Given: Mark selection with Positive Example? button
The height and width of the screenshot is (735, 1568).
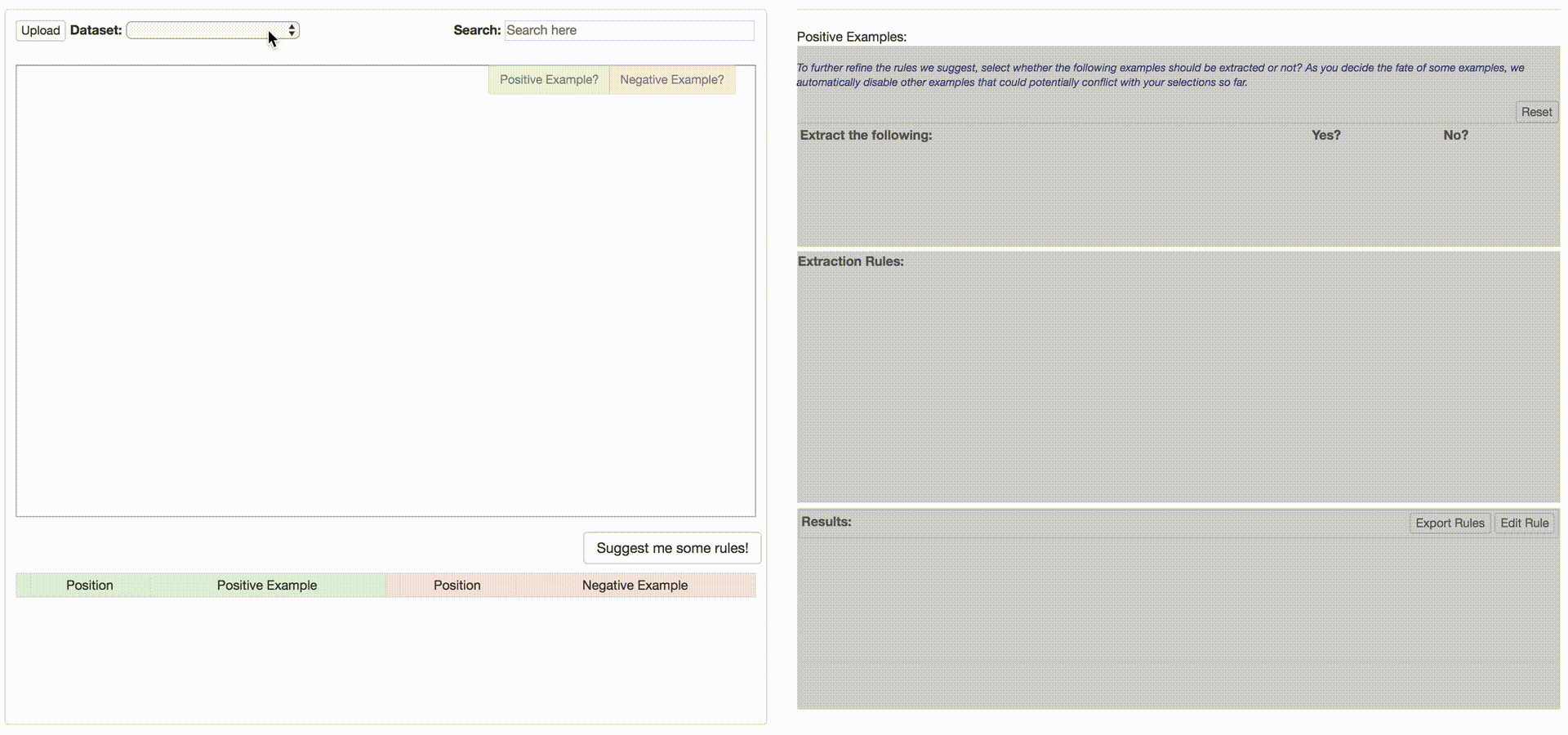Looking at the screenshot, I should [x=549, y=80].
